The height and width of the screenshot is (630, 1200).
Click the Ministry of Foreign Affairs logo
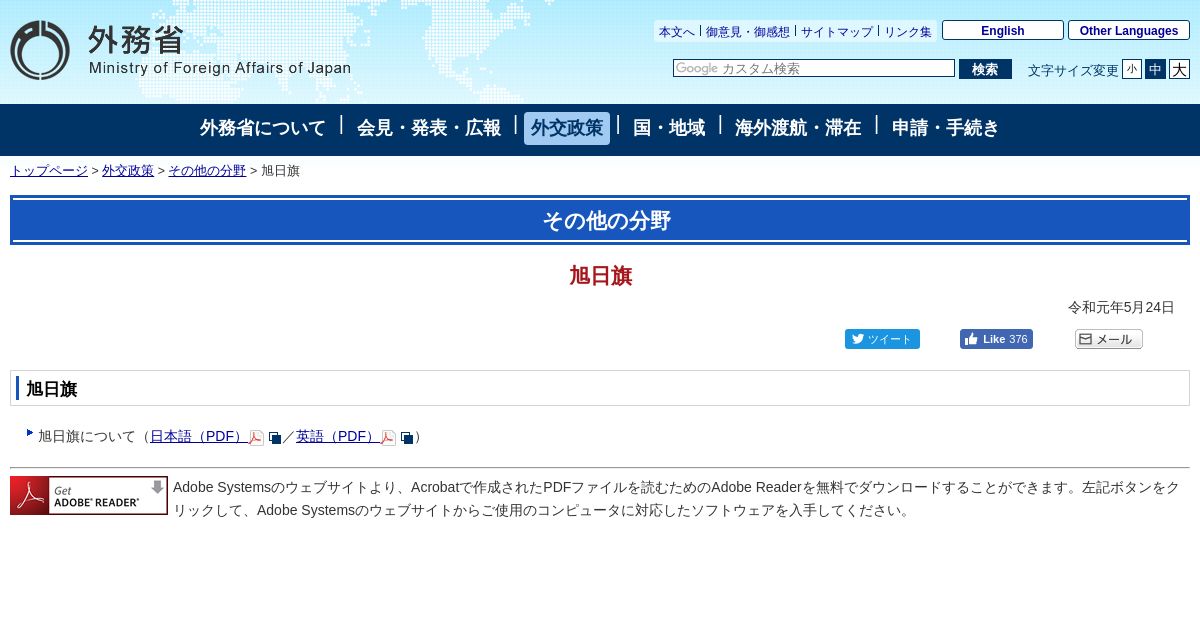click(x=181, y=50)
